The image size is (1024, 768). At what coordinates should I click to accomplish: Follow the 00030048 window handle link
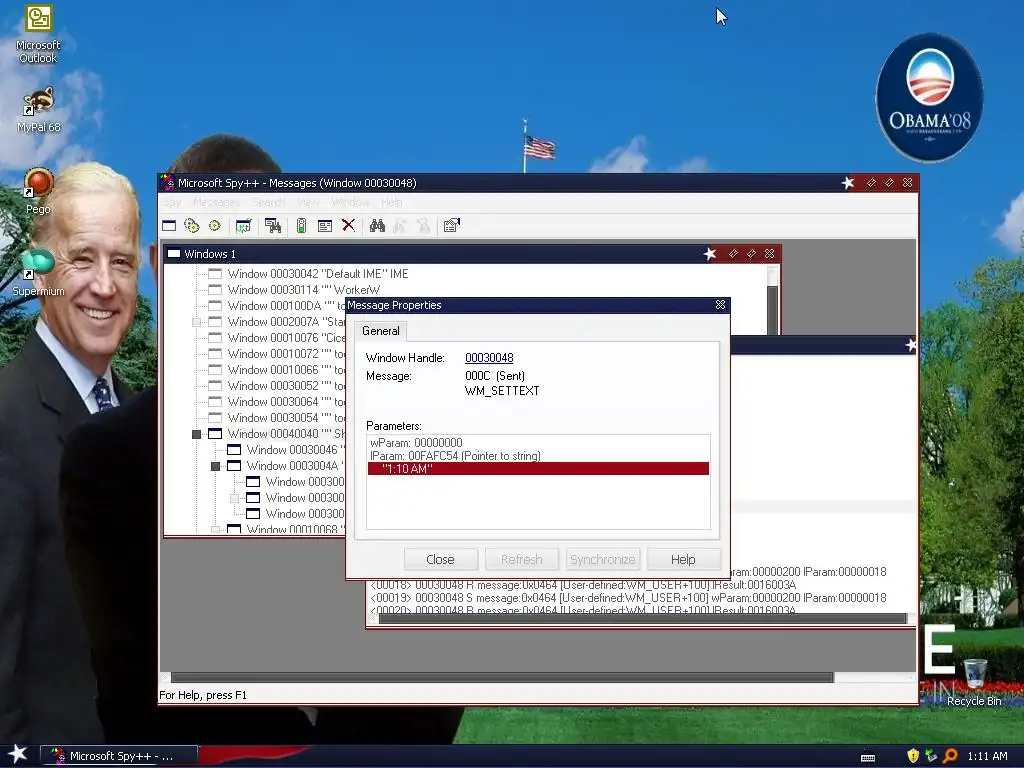pyautogui.click(x=489, y=358)
